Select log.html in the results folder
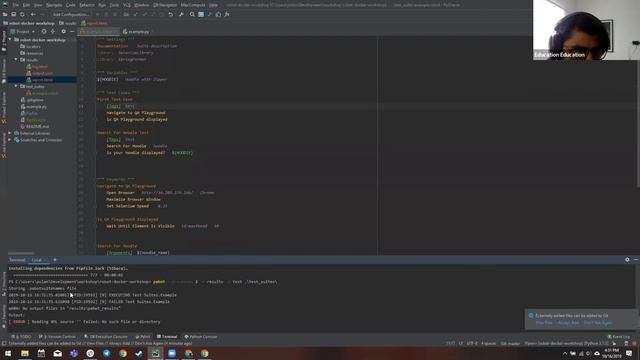This screenshot has height=360, width=640. (37, 67)
